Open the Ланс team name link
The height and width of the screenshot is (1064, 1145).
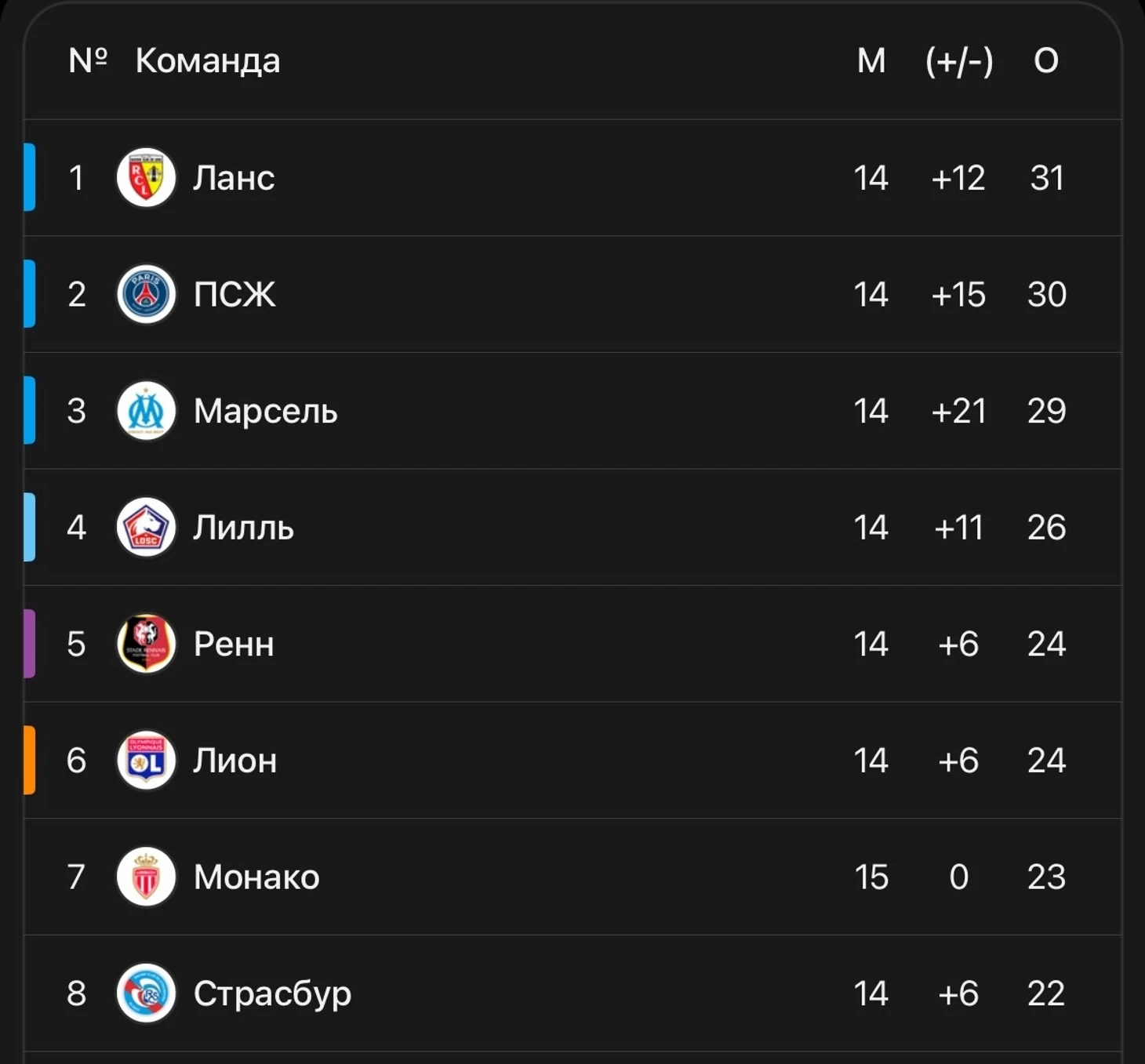pyautogui.click(x=234, y=178)
